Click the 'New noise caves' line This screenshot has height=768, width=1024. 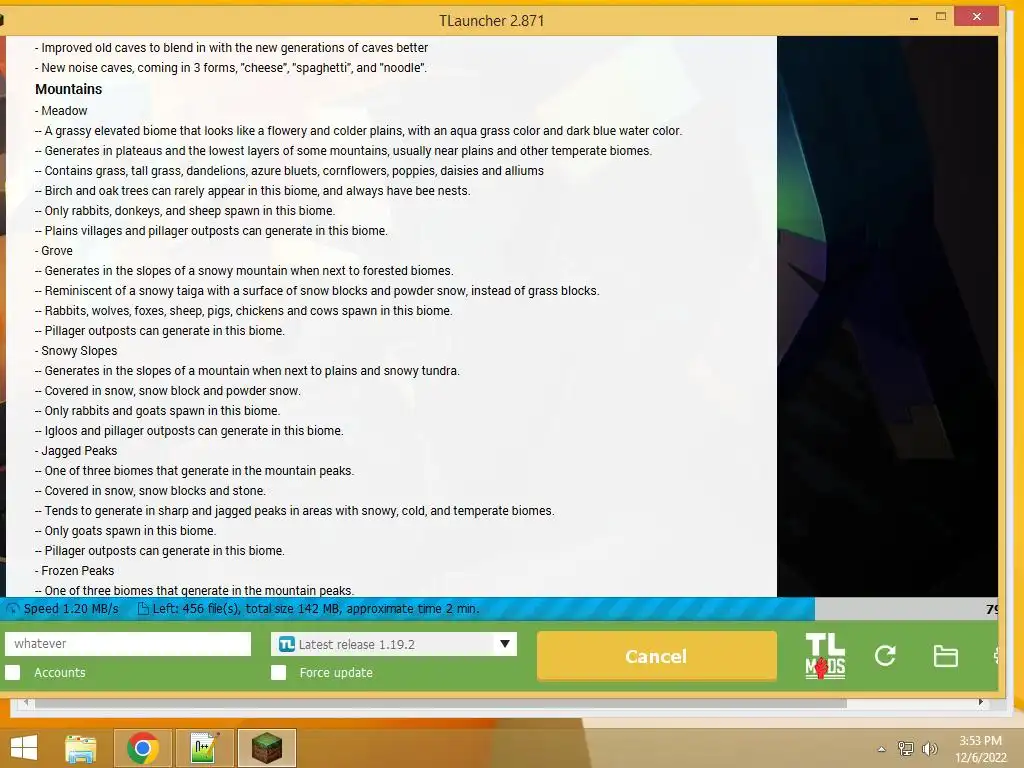pos(231,68)
